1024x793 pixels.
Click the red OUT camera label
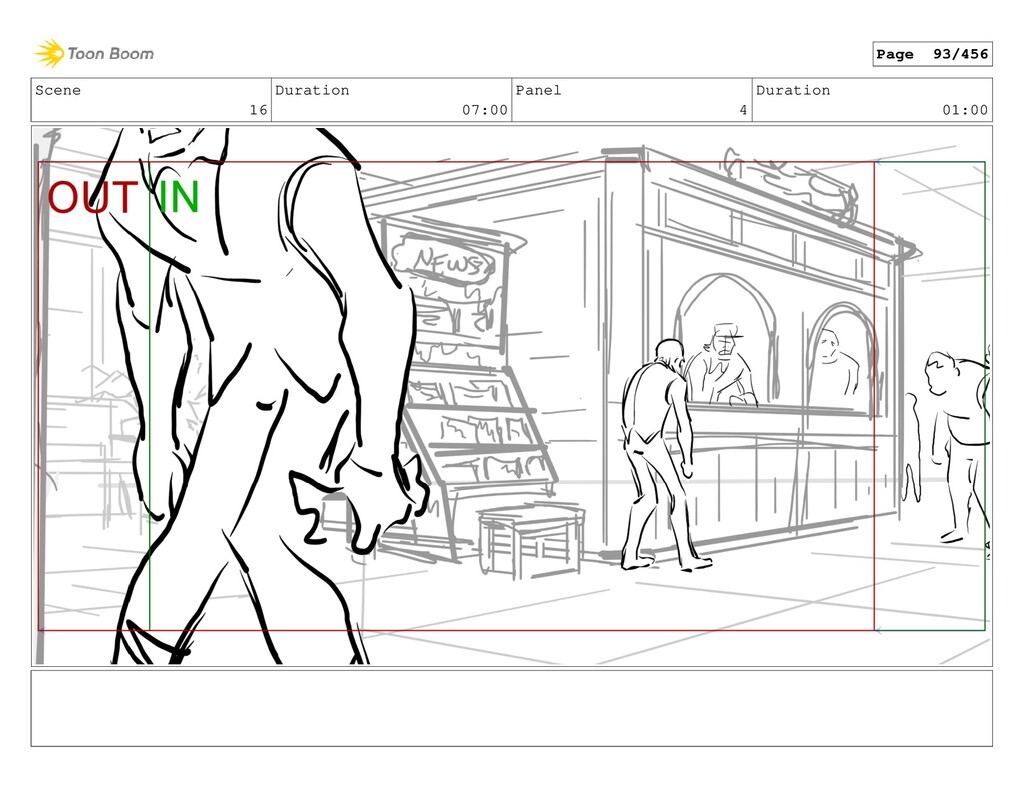click(92, 198)
